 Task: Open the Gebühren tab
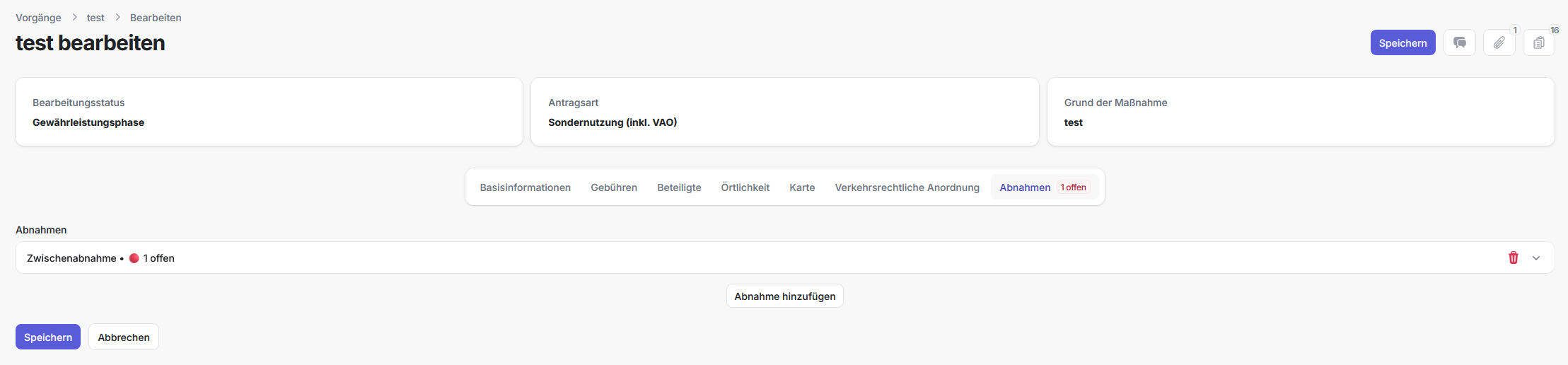[613, 187]
